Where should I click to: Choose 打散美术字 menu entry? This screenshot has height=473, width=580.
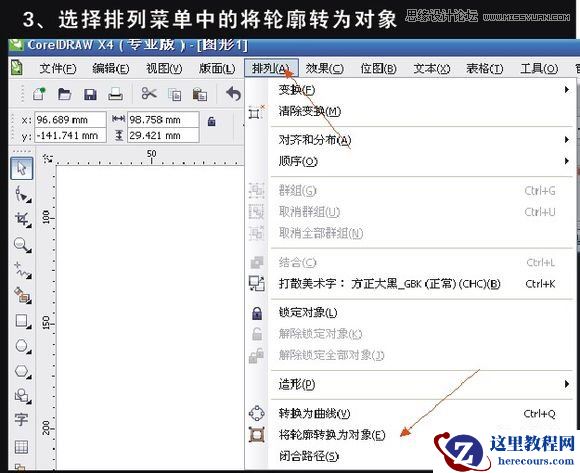(x=411, y=284)
